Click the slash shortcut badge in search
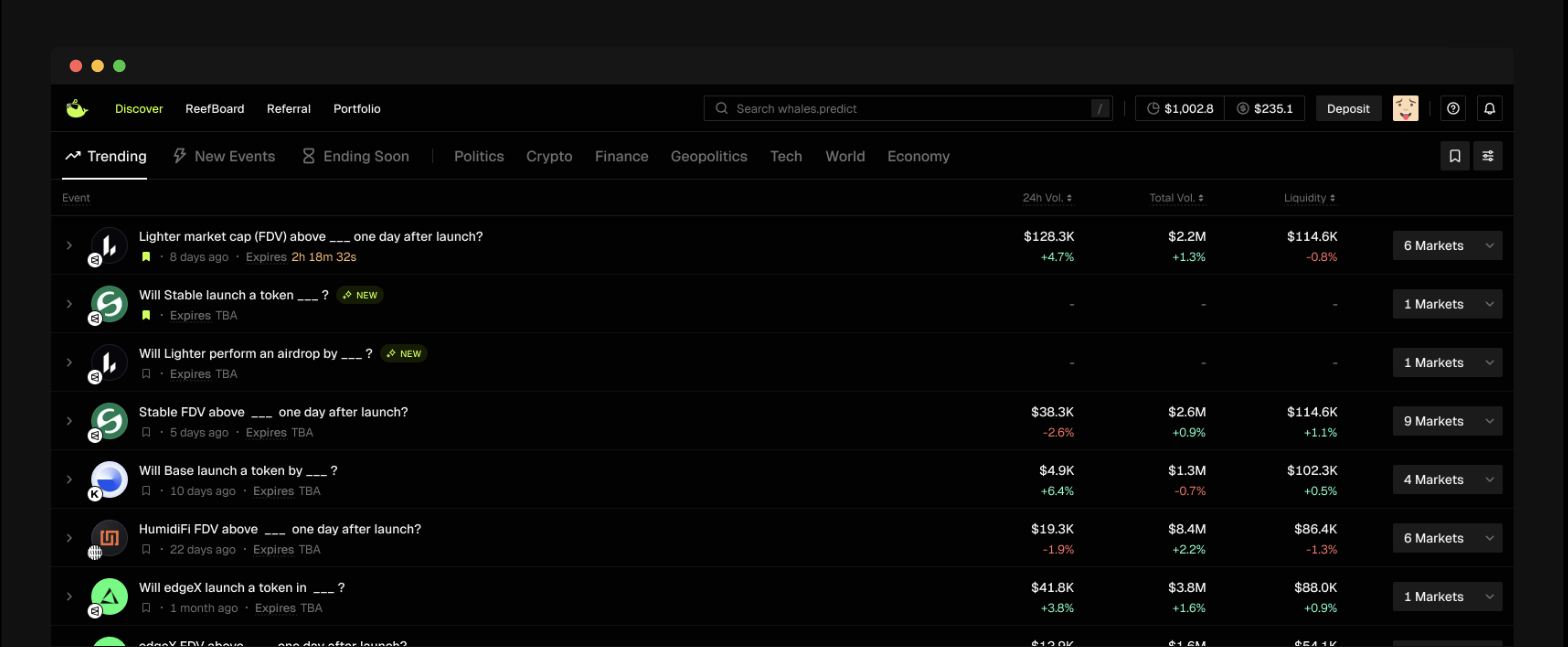1568x647 pixels. click(x=1100, y=108)
